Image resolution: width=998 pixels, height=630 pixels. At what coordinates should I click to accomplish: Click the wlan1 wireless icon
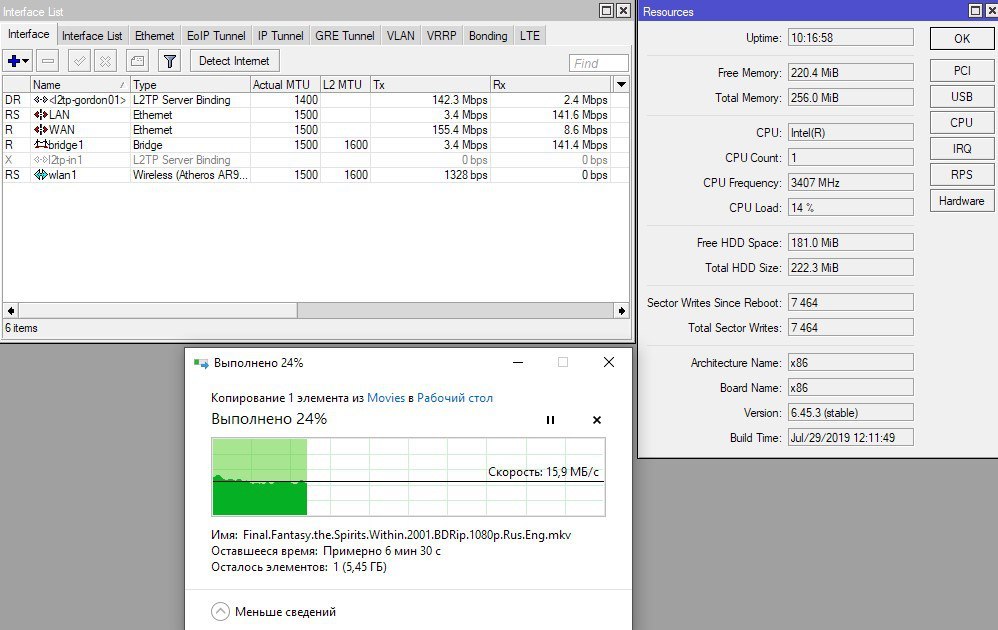(x=41, y=175)
